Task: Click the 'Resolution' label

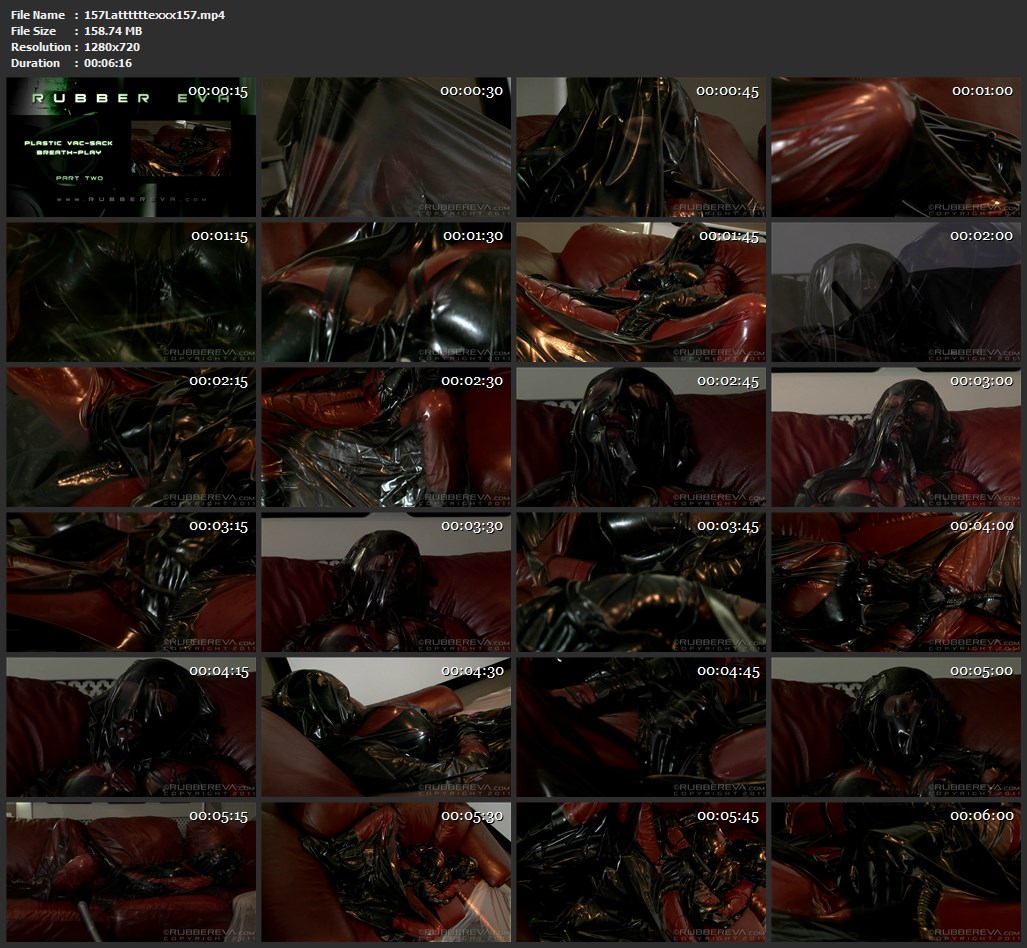Action: click(x=41, y=47)
